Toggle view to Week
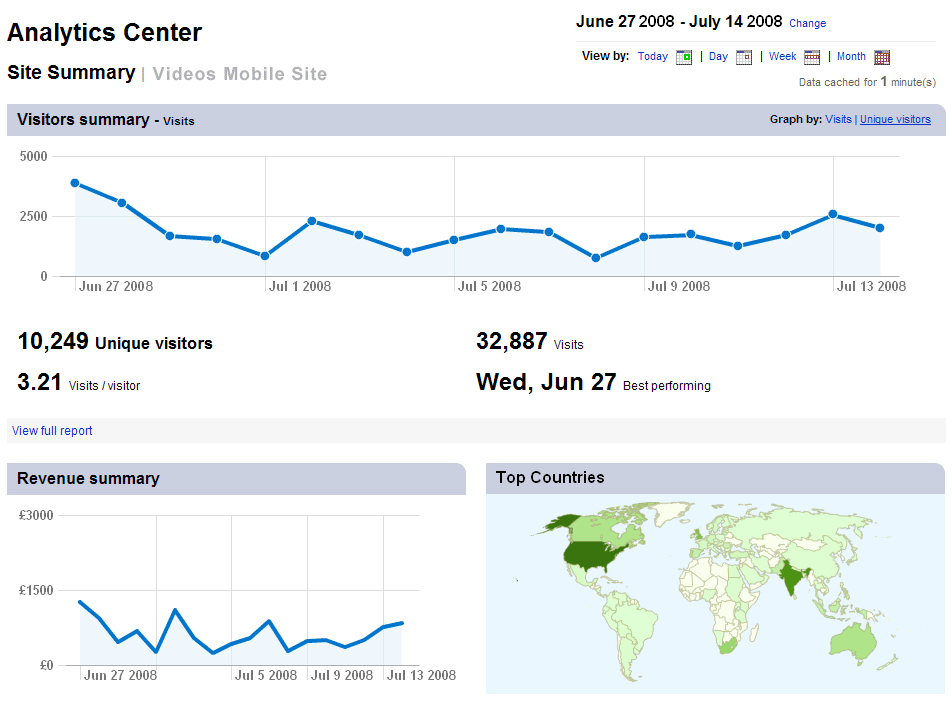Image resolution: width=952 pixels, height=701 pixels. click(783, 57)
